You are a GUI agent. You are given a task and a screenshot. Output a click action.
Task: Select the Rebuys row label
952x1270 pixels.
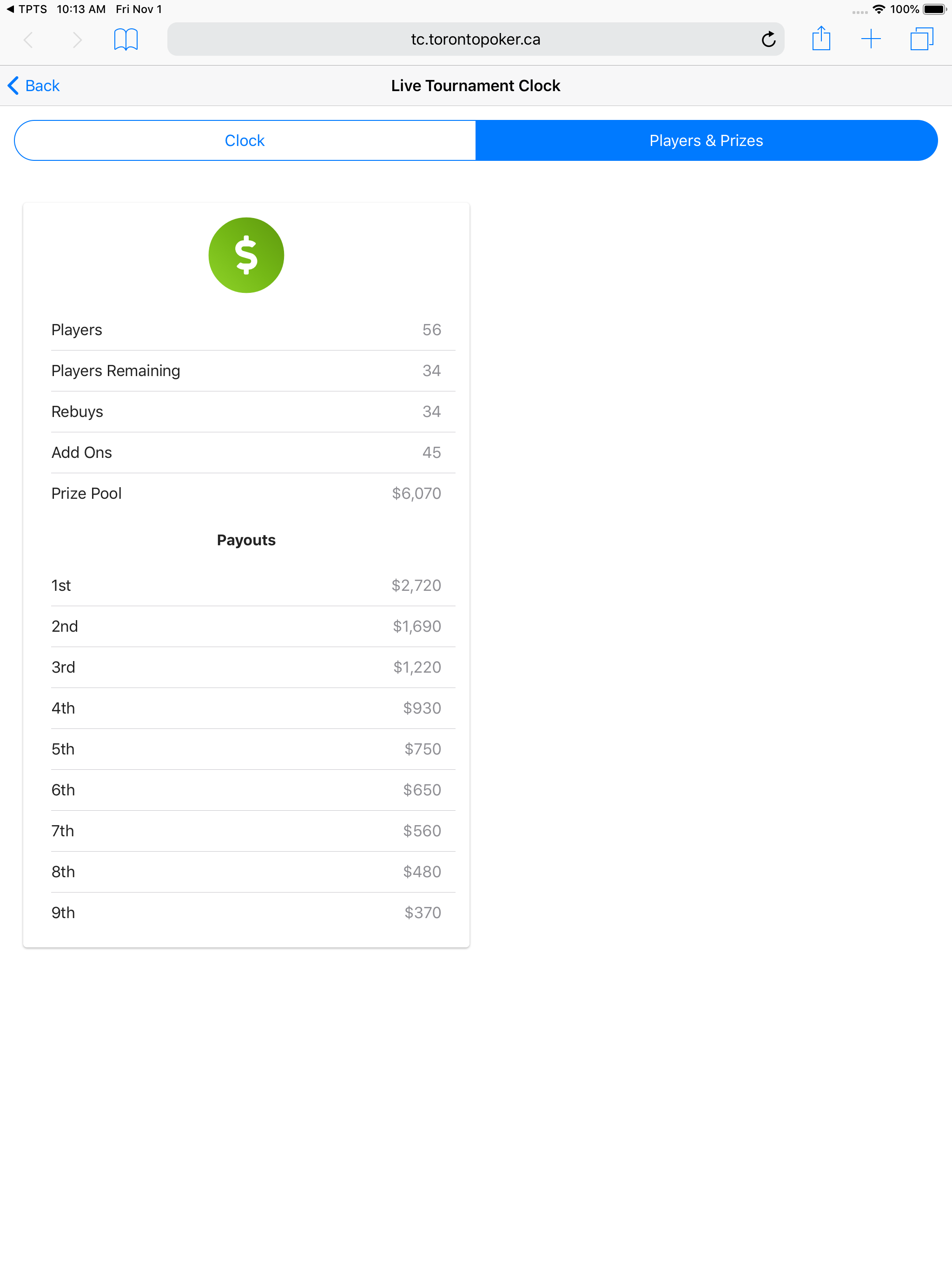78,412
